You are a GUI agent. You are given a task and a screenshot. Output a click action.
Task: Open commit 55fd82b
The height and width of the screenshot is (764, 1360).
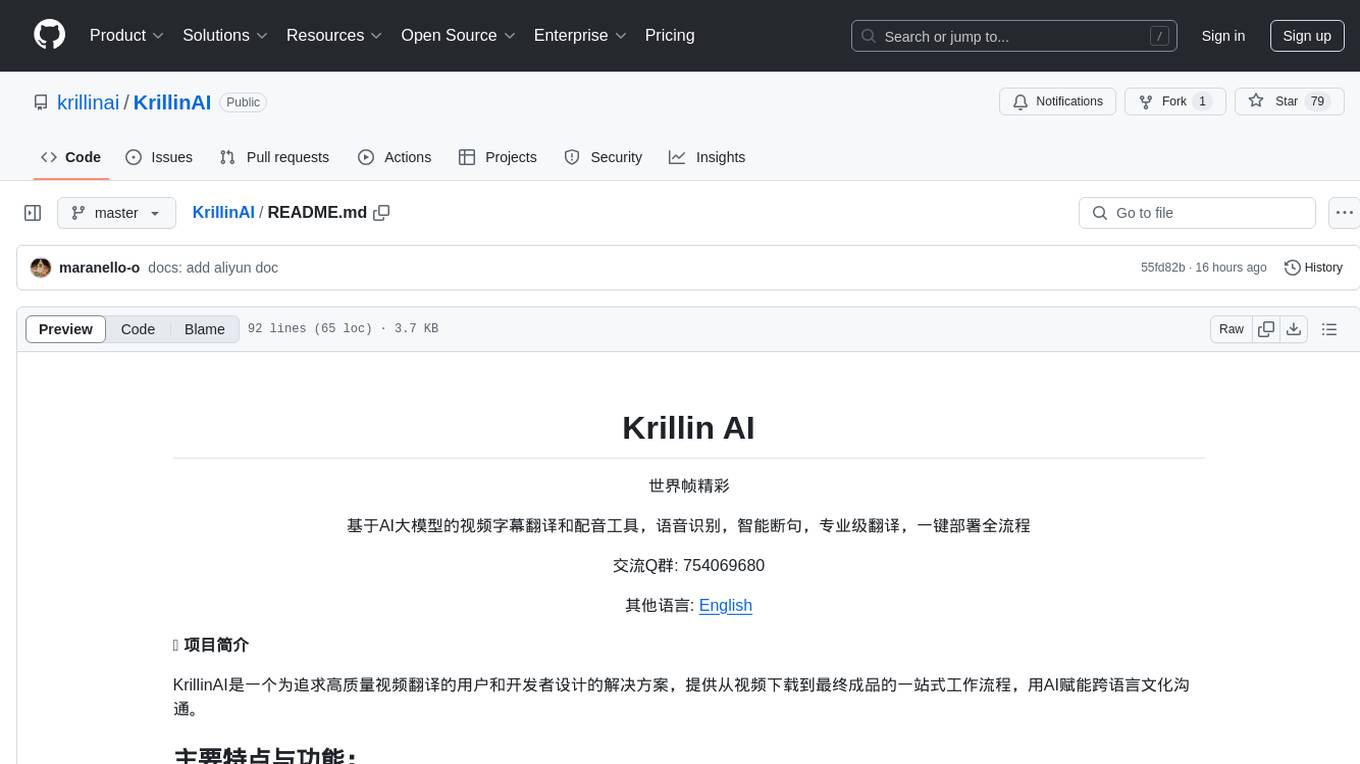pyautogui.click(x=1163, y=268)
